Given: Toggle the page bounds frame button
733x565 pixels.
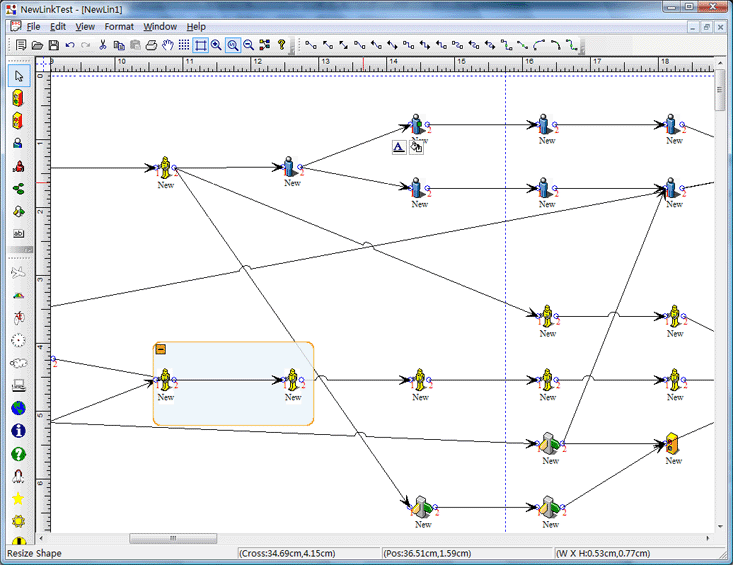Looking at the screenshot, I should pos(201,45).
